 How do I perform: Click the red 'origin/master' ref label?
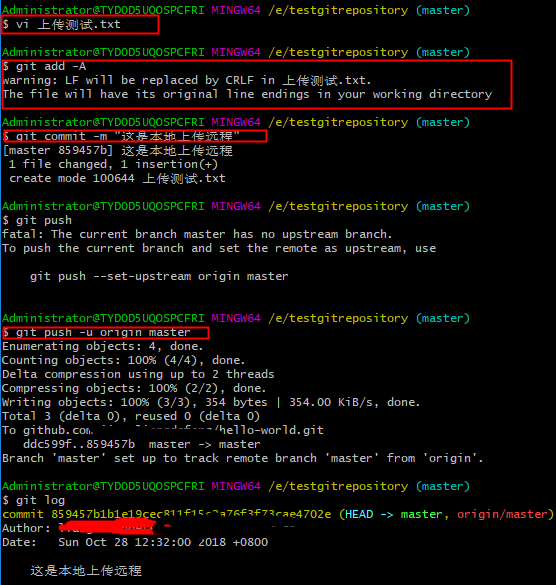click(x=502, y=514)
